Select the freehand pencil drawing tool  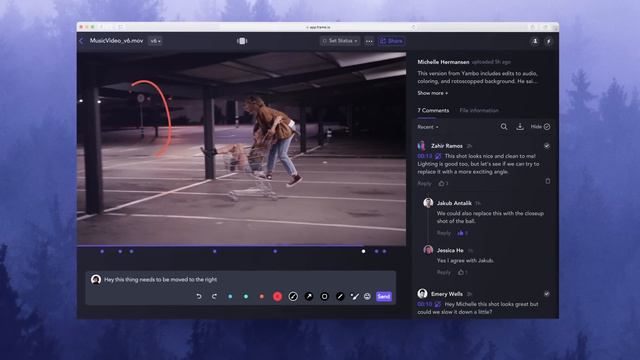[x=293, y=297]
